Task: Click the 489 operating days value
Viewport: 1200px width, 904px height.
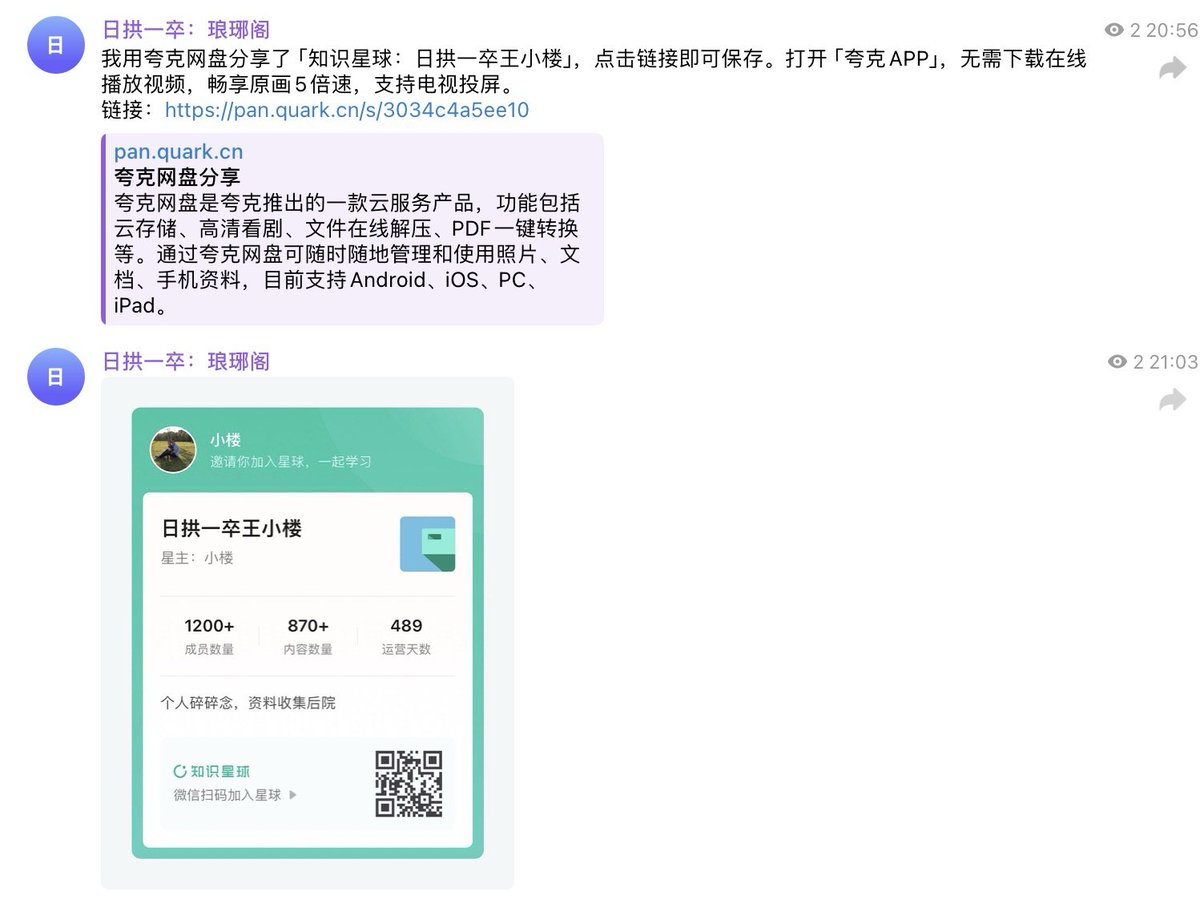Action: click(406, 626)
